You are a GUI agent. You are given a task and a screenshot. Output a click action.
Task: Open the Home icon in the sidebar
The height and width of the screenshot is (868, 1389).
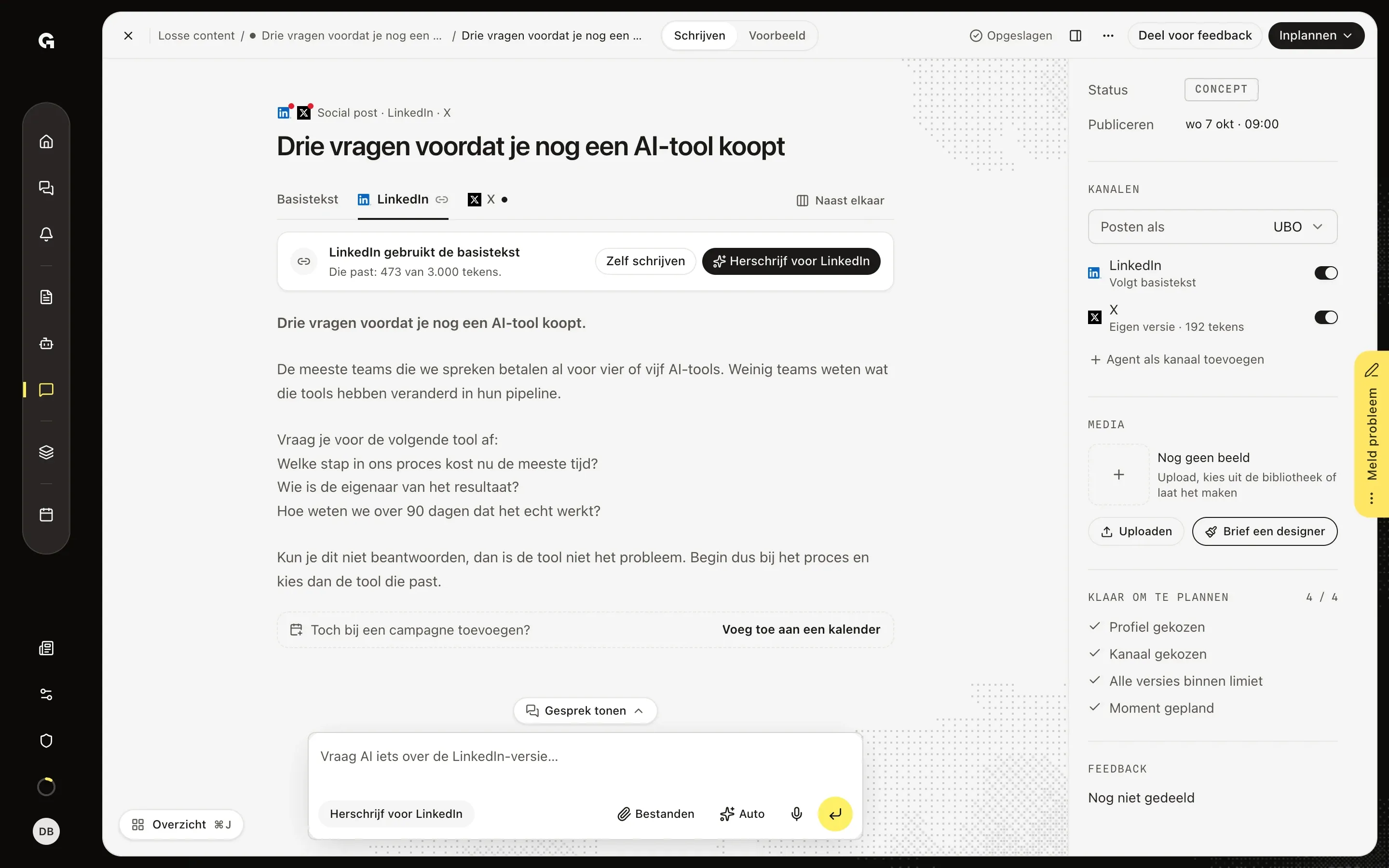coord(46,141)
